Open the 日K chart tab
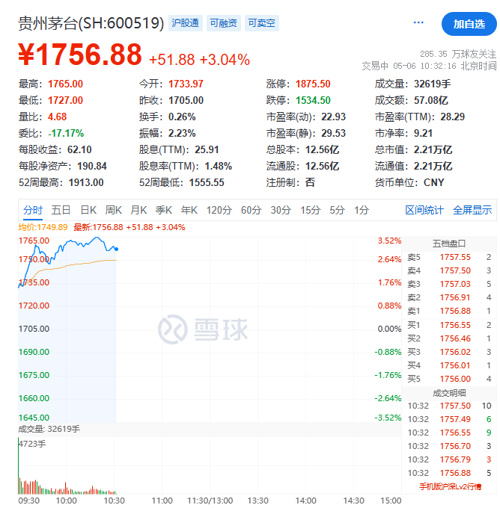Image resolution: width=500 pixels, height=508 pixels. click(x=88, y=210)
